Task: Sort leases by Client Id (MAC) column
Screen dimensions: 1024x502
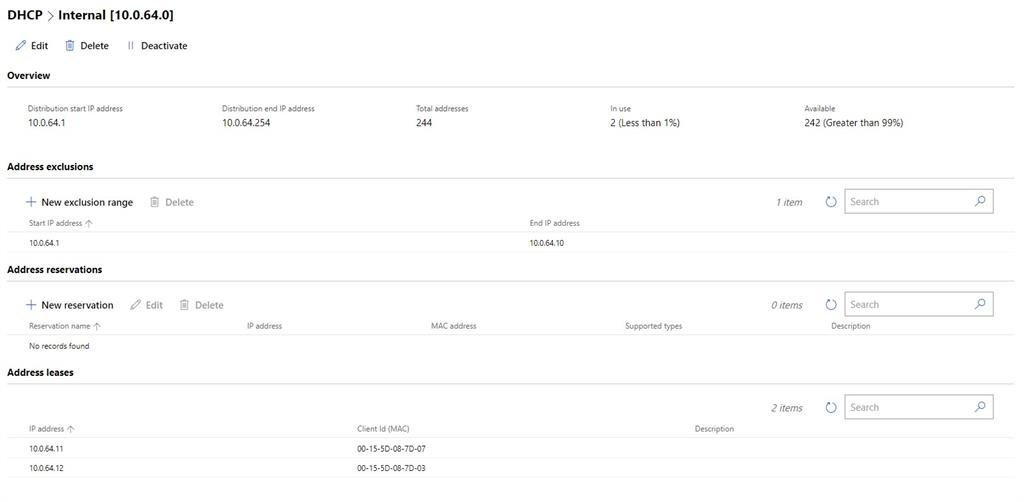Action: 383,429
